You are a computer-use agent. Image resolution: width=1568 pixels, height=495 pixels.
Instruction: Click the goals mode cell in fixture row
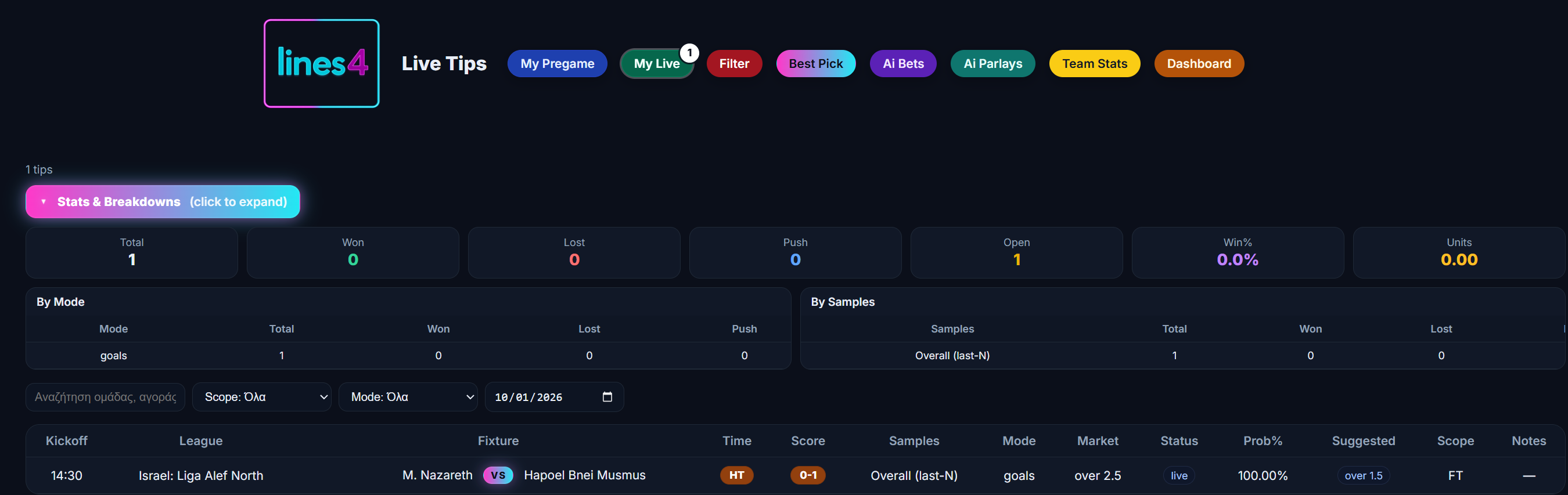pyautogui.click(x=1019, y=475)
